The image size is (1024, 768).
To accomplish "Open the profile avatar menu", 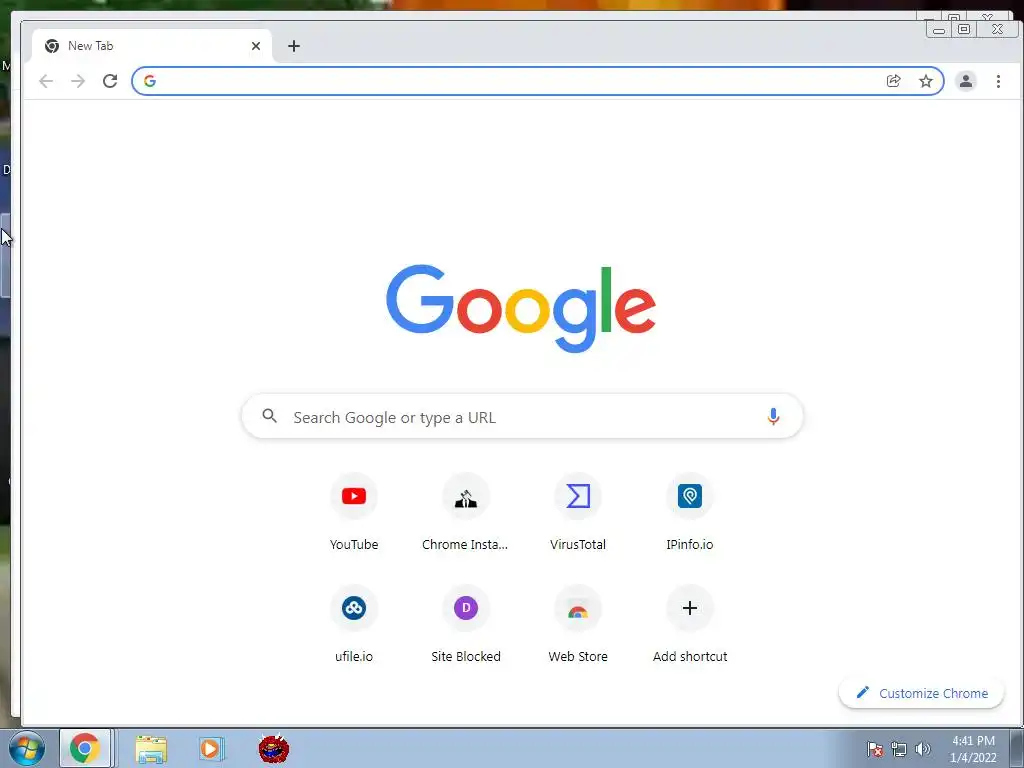I will (x=965, y=81).
